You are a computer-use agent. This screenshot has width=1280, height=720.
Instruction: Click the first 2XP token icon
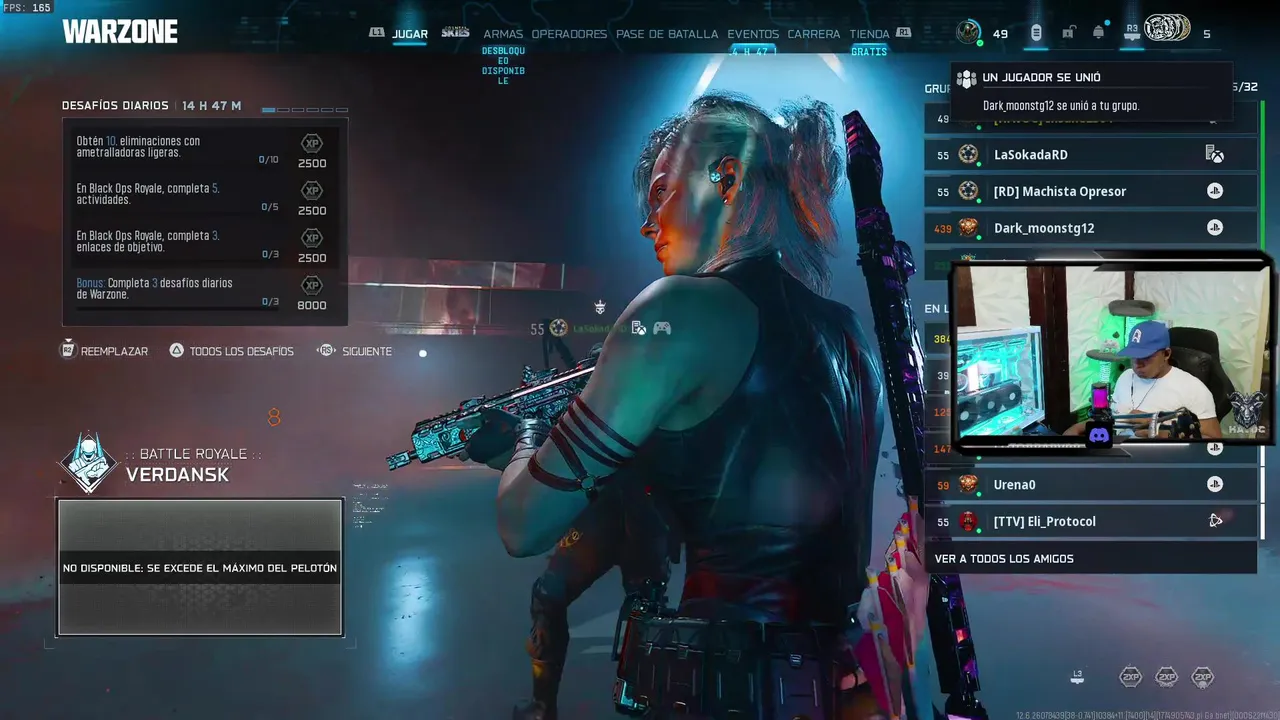tap(1131, 677)
